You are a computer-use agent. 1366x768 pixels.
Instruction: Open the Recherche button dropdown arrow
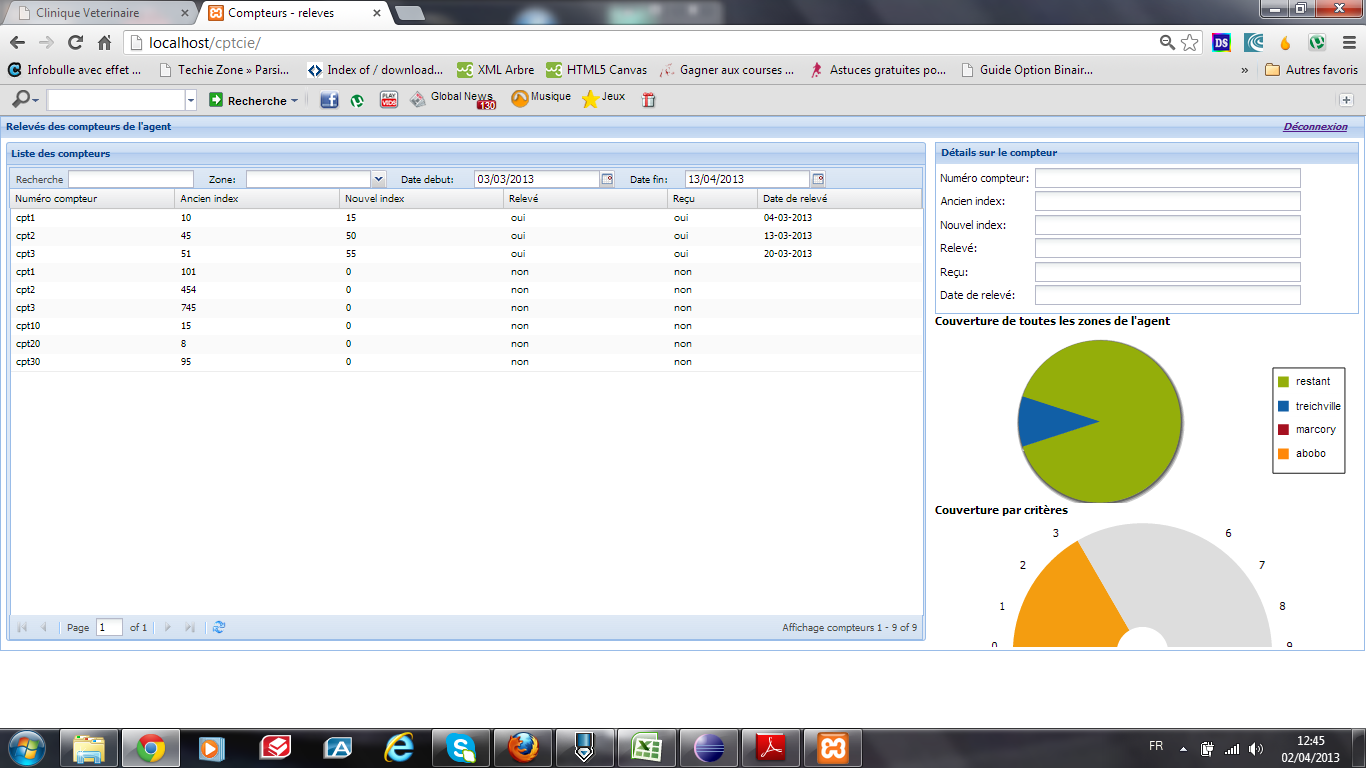tap(295, 101)
